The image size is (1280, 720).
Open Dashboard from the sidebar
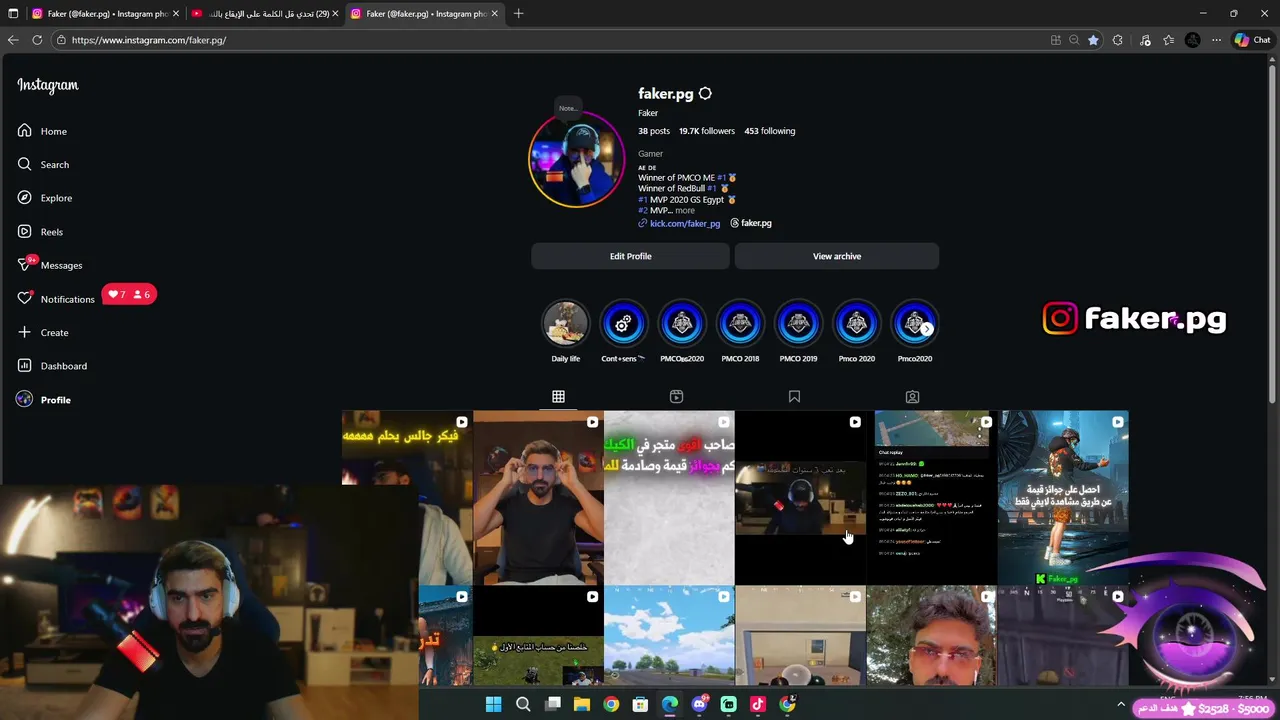point(52,366)
